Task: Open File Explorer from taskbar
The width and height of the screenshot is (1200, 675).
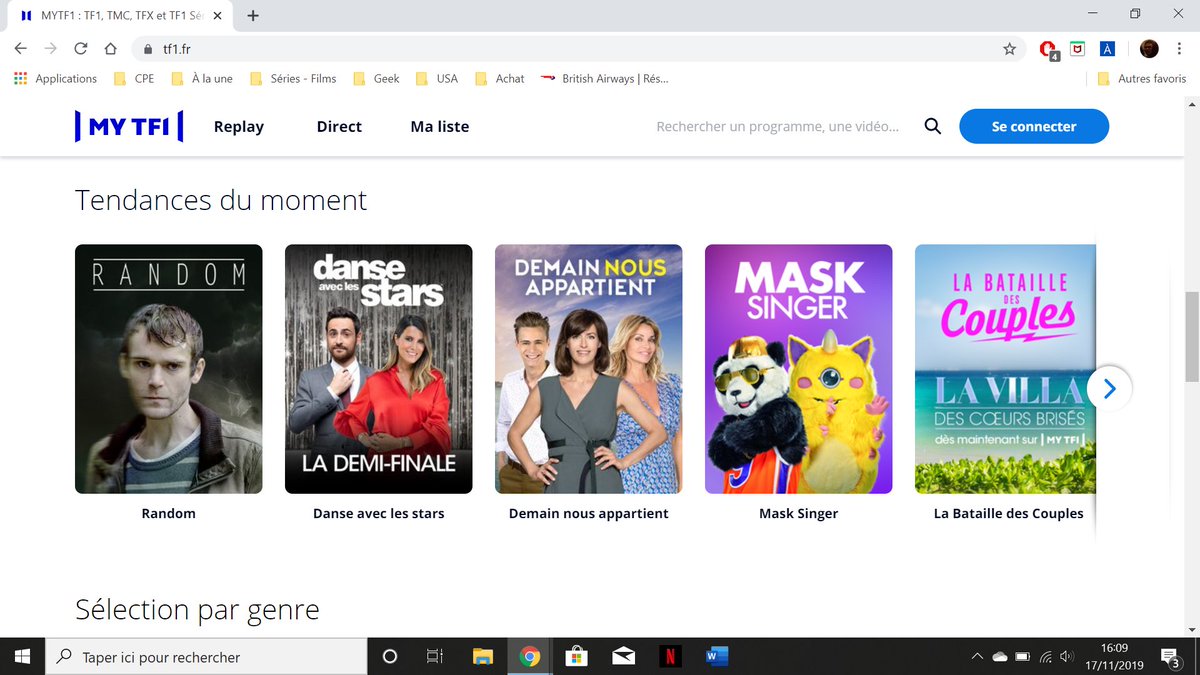Action: point(483,656)
